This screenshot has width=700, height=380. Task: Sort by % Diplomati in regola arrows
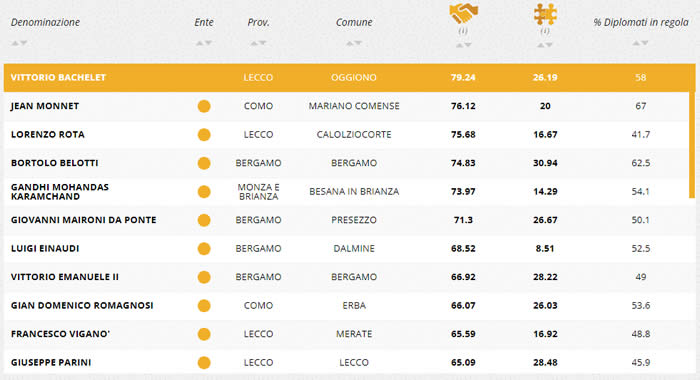[x=641, y=43]
